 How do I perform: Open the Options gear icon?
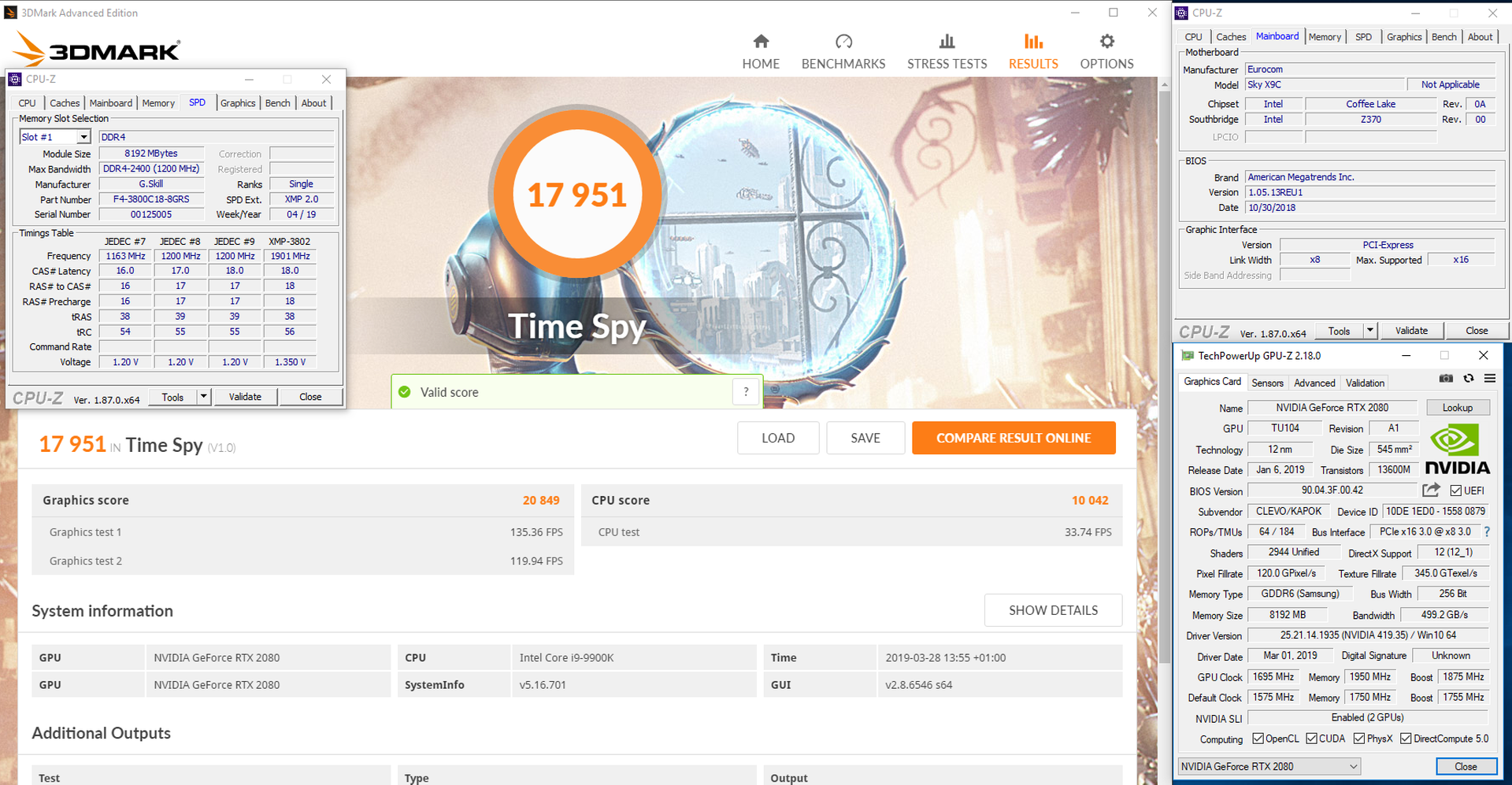1107,41
